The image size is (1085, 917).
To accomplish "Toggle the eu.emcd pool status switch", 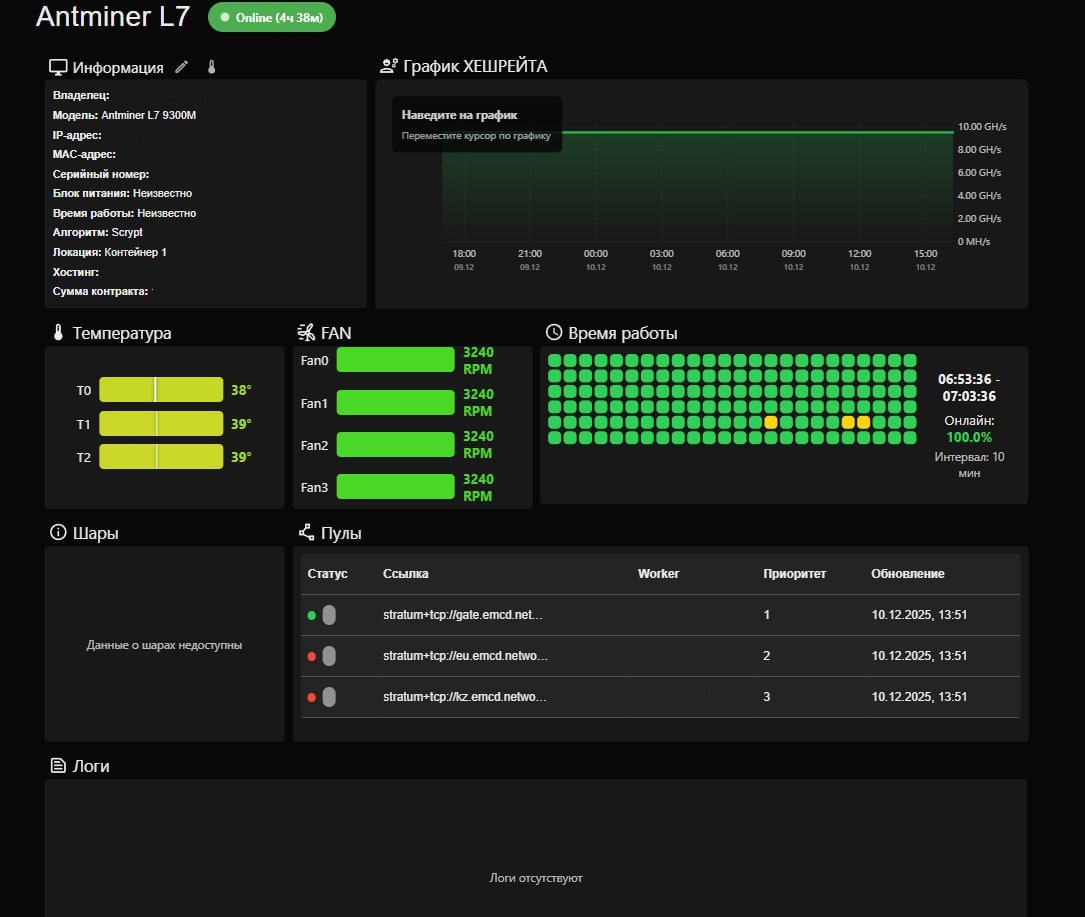I will [329, 656].
